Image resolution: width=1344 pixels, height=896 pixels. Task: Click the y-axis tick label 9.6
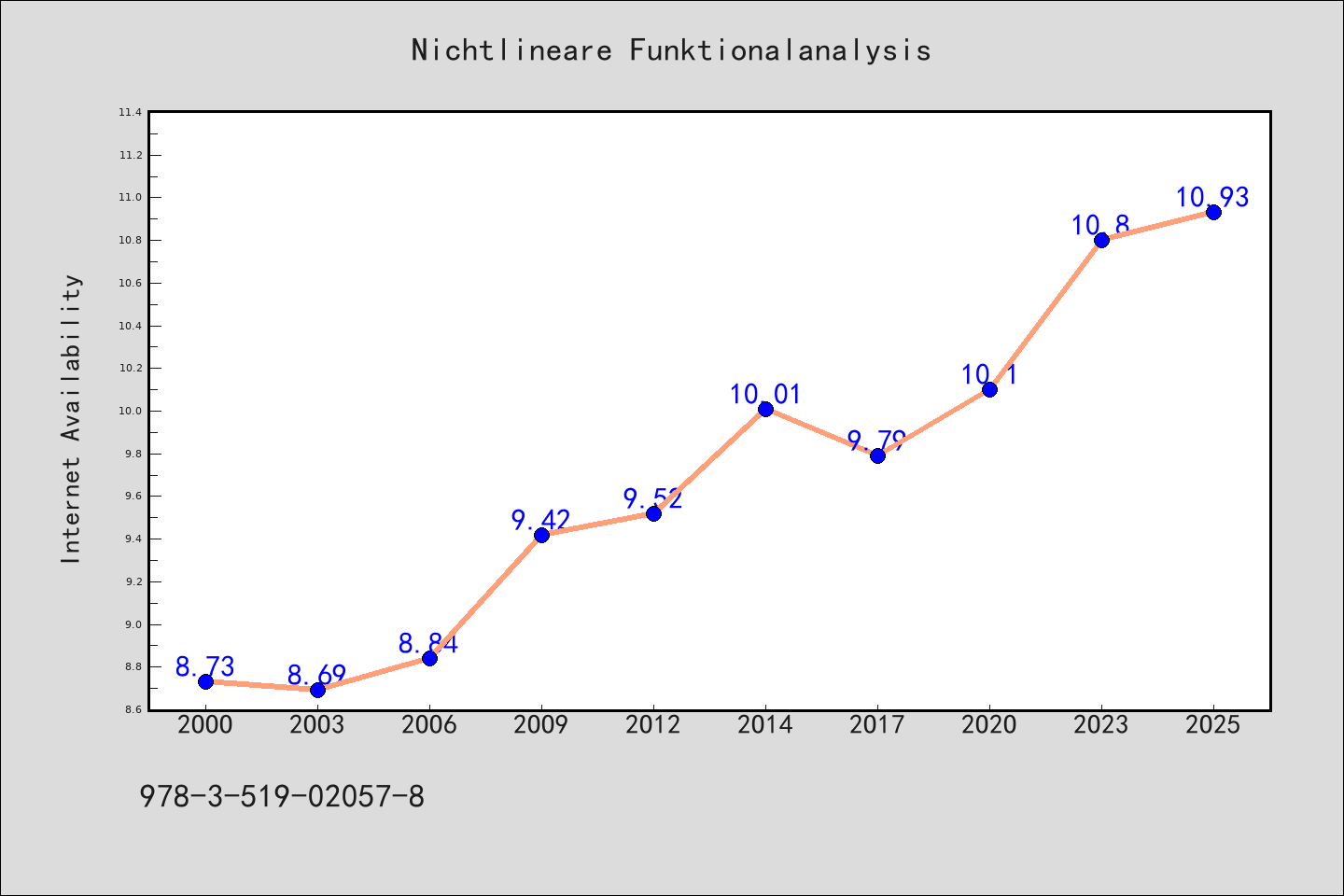pyautogui.click(x=133, y=497)
